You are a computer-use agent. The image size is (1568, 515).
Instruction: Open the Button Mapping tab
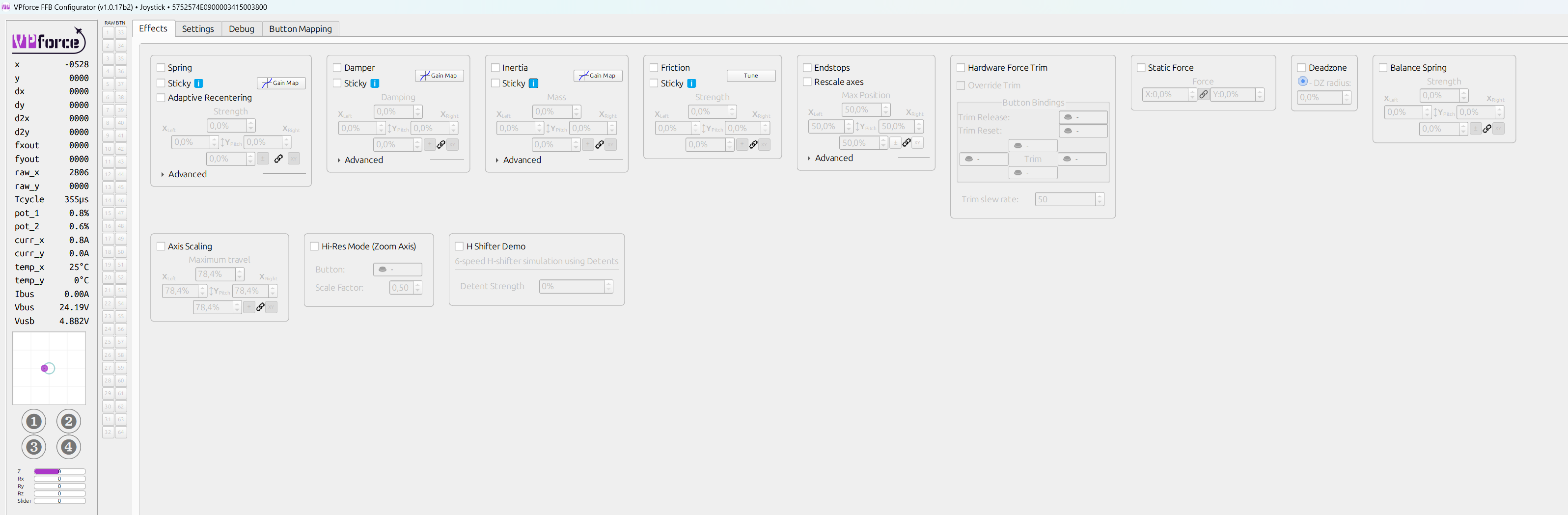(x=301, y=29)
